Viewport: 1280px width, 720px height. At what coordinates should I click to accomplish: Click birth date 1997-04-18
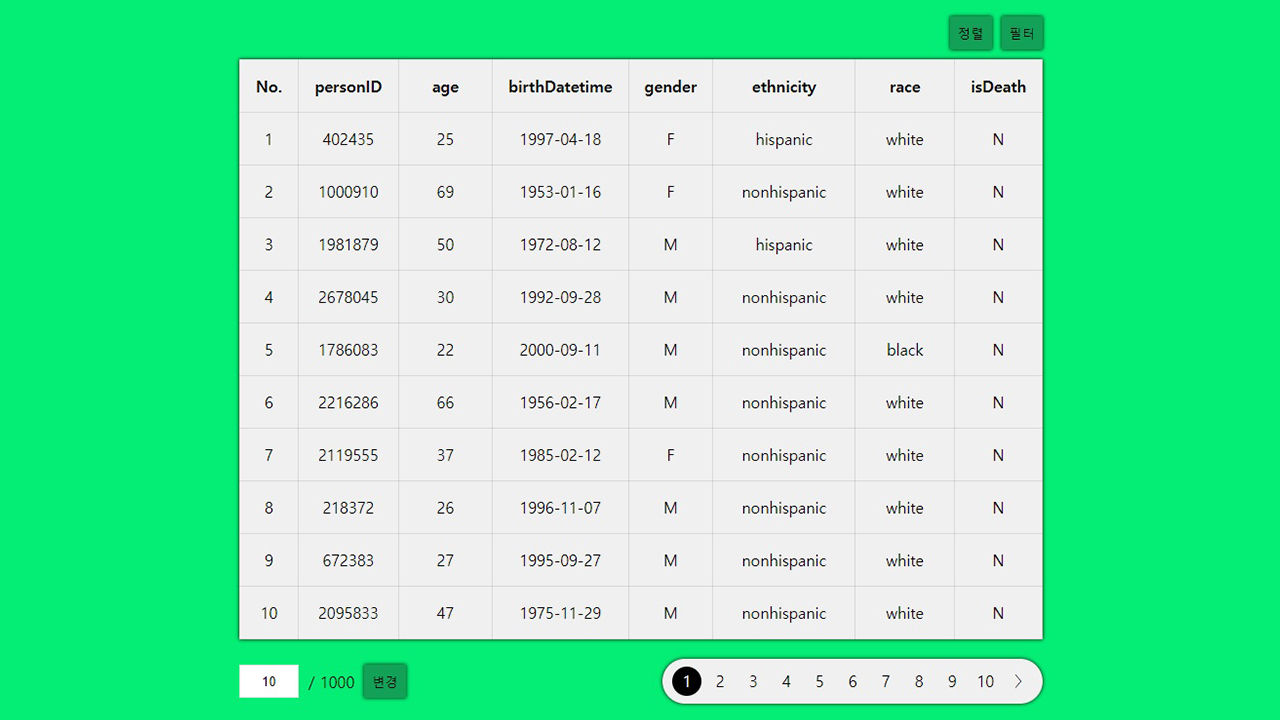pyautogui.click(x=560, y=139)
